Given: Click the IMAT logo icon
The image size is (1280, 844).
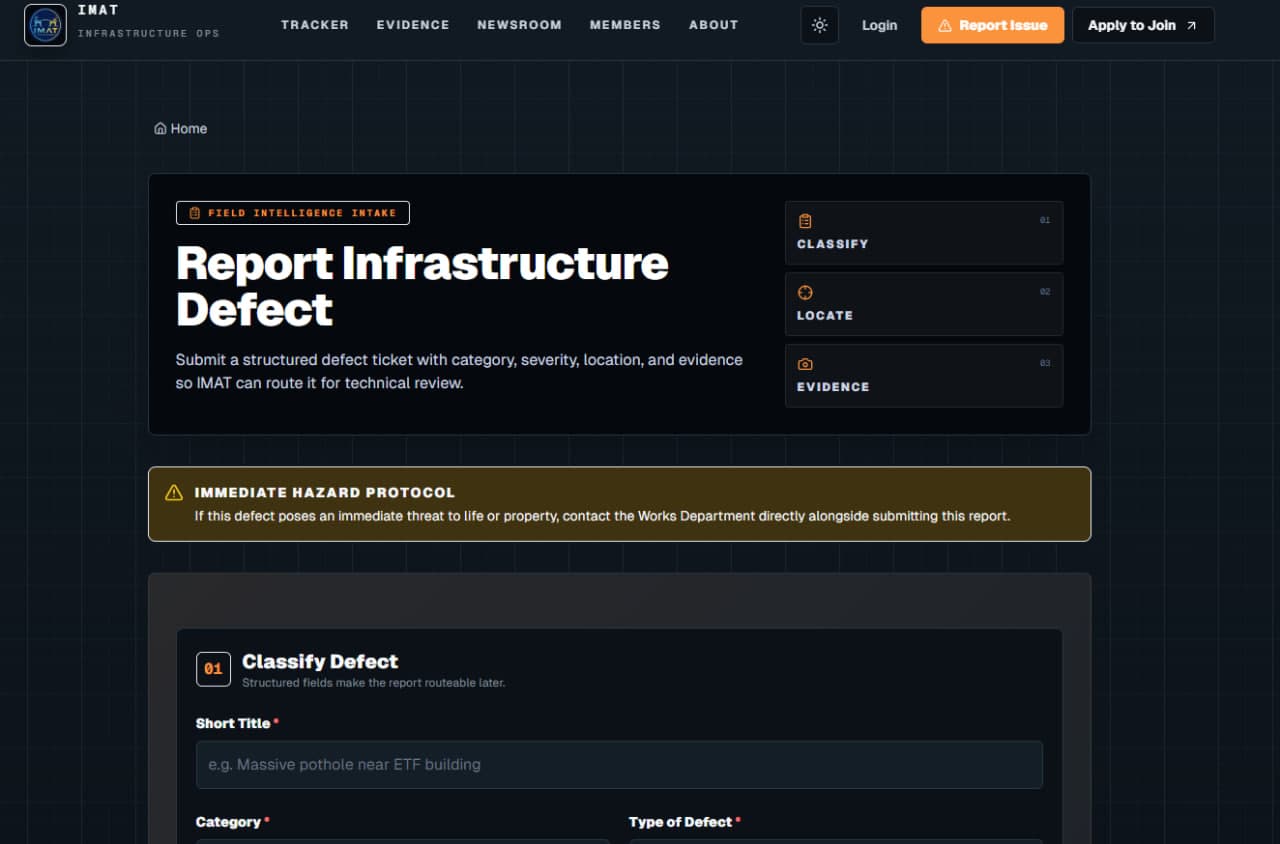Looking at the screenshot, I should 45,25.
